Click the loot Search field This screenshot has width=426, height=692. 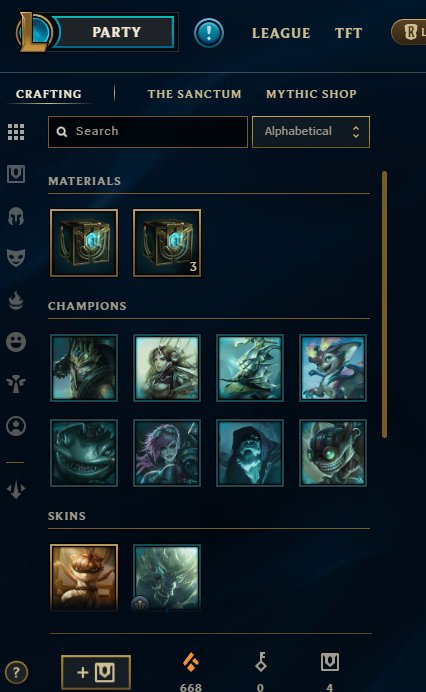(x=148, y=132)
